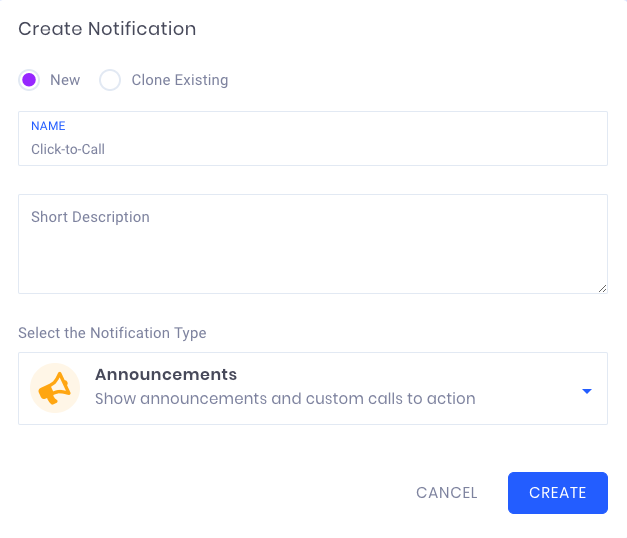Click the blue NAME field label
Viewport: 627px width, 538px height.
coord(48,126)
